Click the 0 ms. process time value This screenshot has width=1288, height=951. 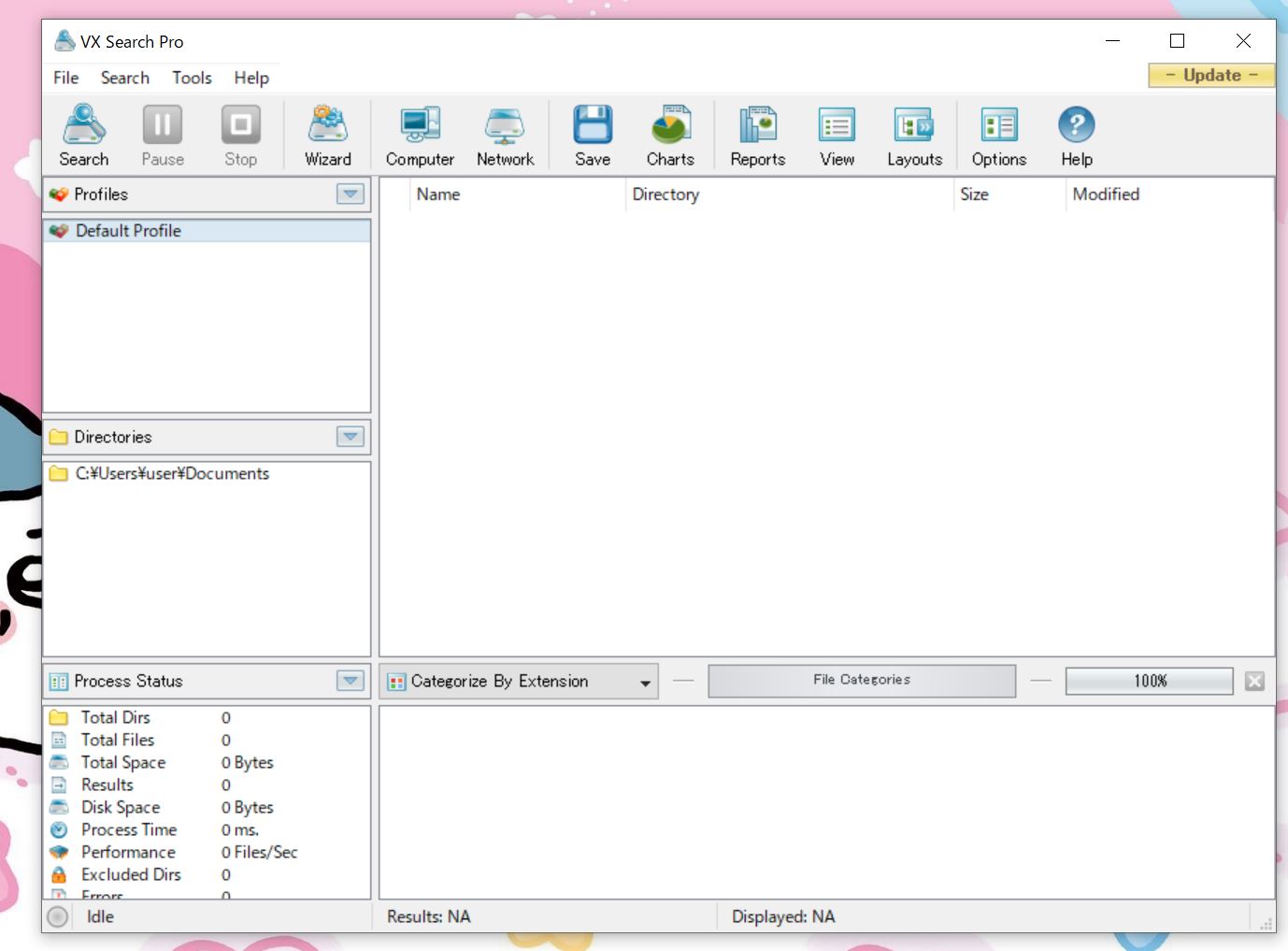pyautogui.click(x=240, y=829)
